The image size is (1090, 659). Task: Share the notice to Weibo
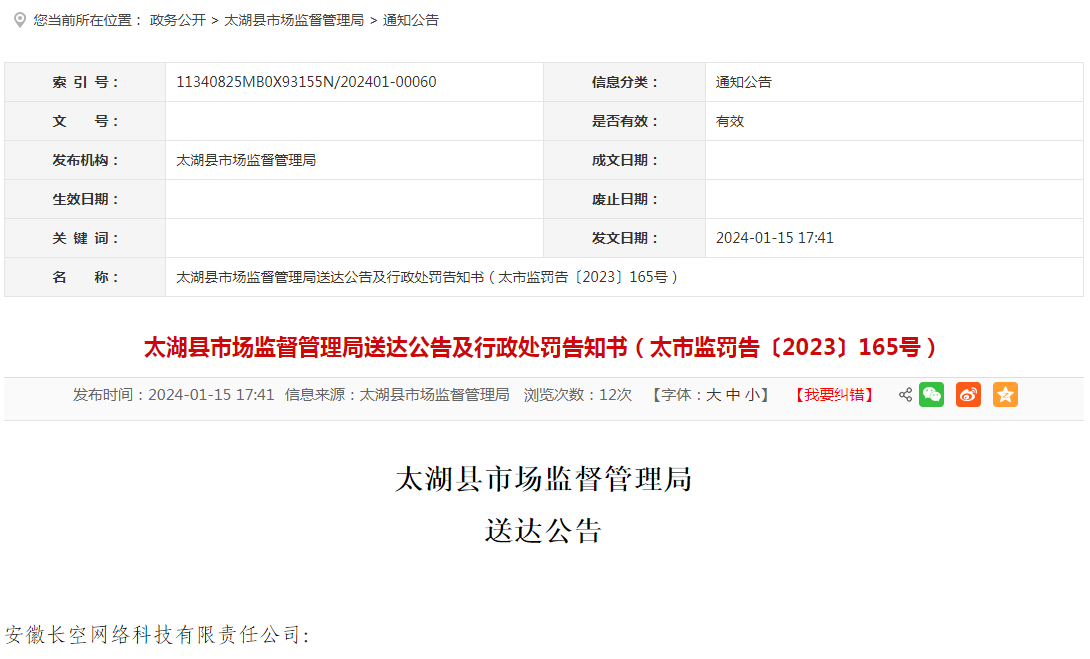(968, 395)
